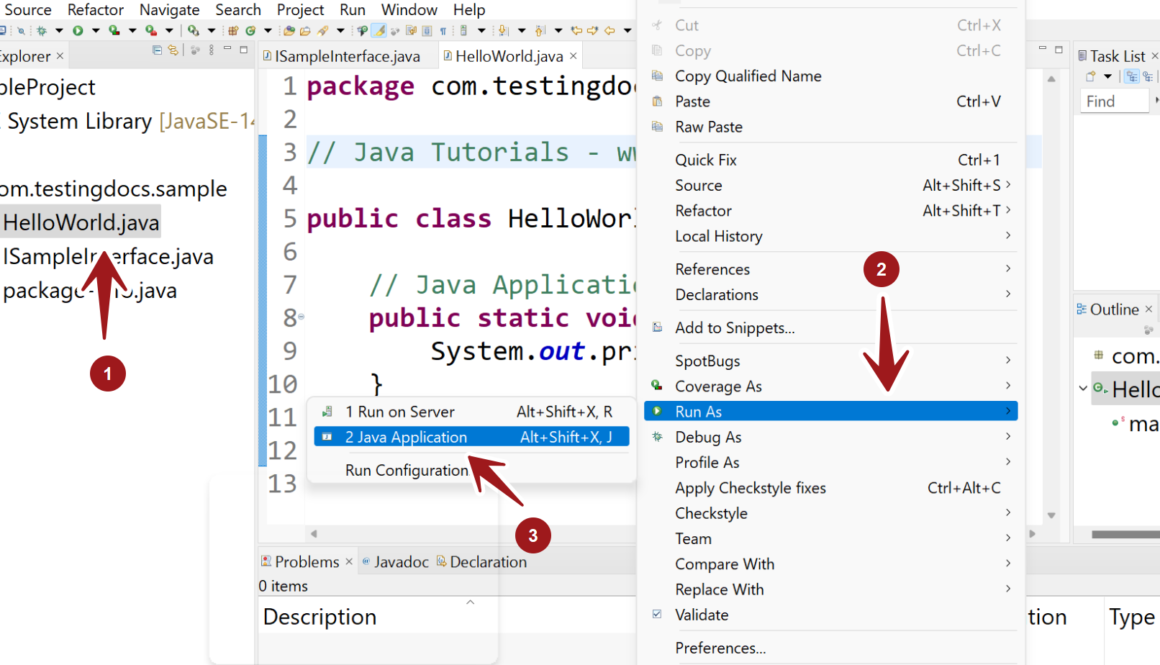Click the green Run toolbar icon
The image size is (1160, 665).
[77, 31]
